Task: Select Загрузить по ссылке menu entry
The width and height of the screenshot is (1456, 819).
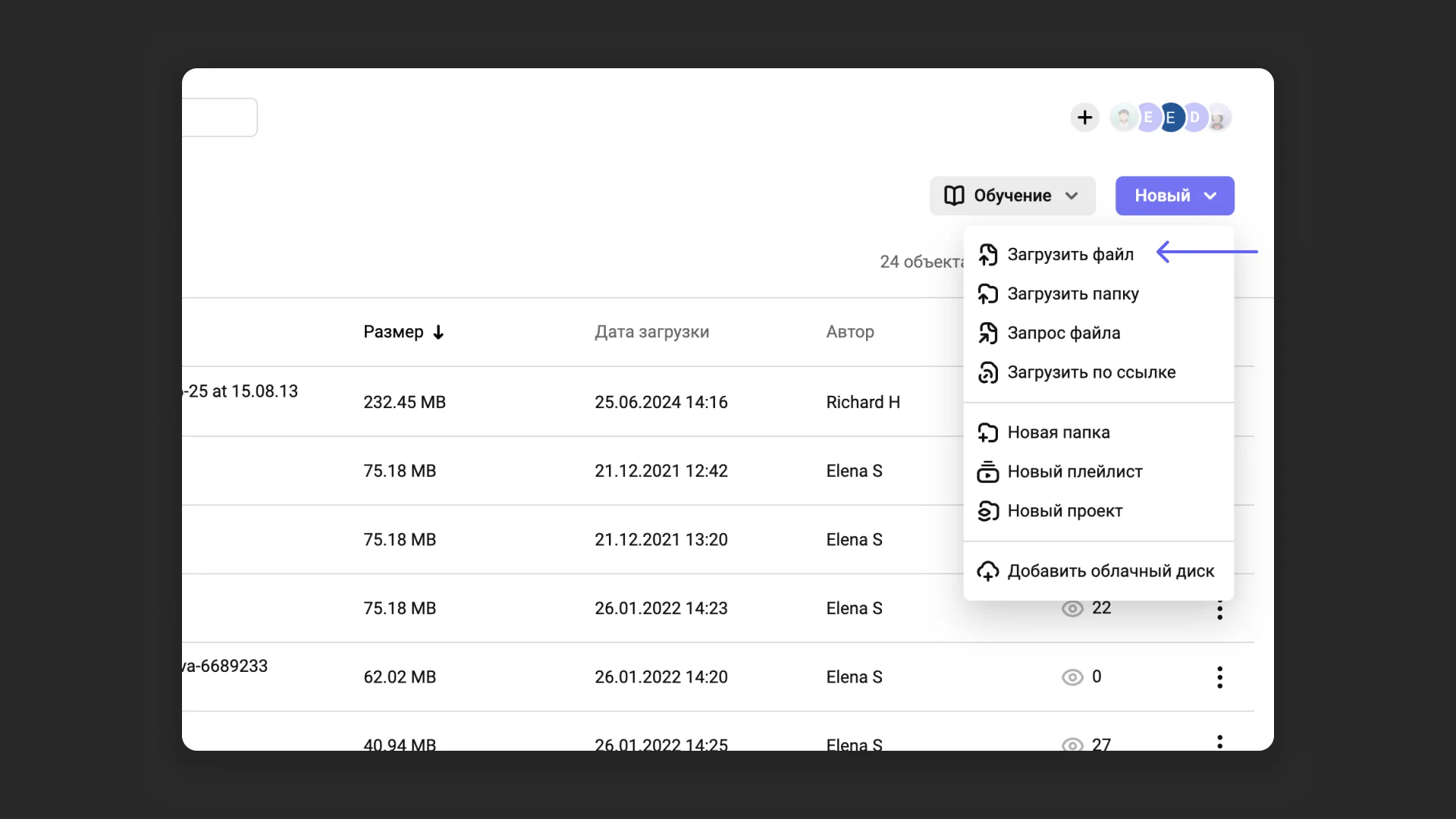Action: [1090, 372]
